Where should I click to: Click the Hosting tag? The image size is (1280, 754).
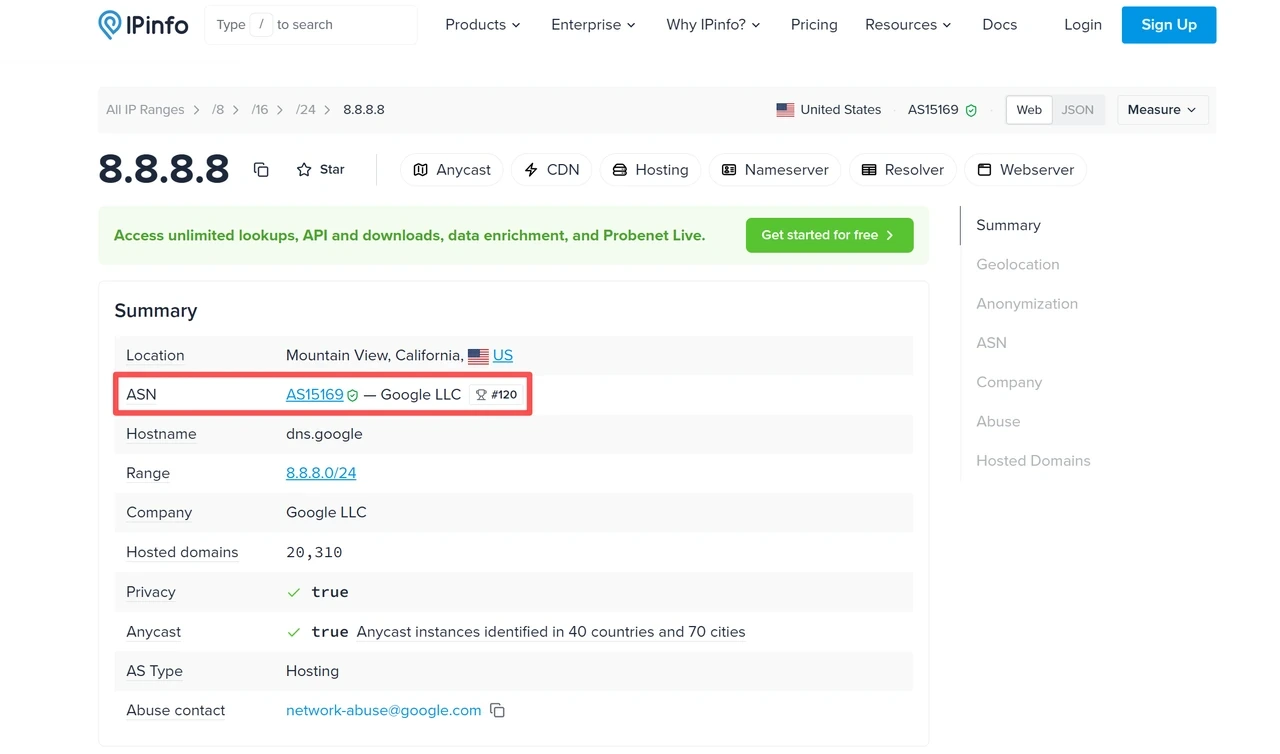coord(650,170)
